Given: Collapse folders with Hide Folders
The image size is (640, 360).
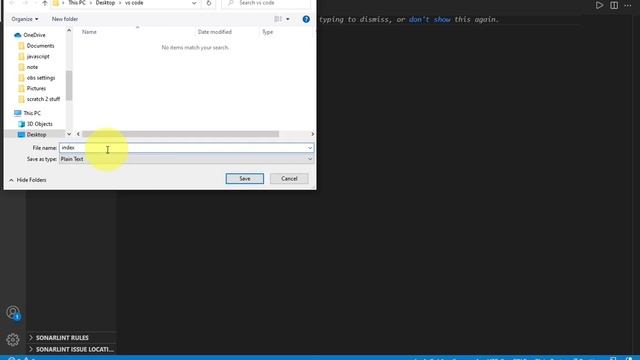Looking at the screenshot, I should 28,180.
